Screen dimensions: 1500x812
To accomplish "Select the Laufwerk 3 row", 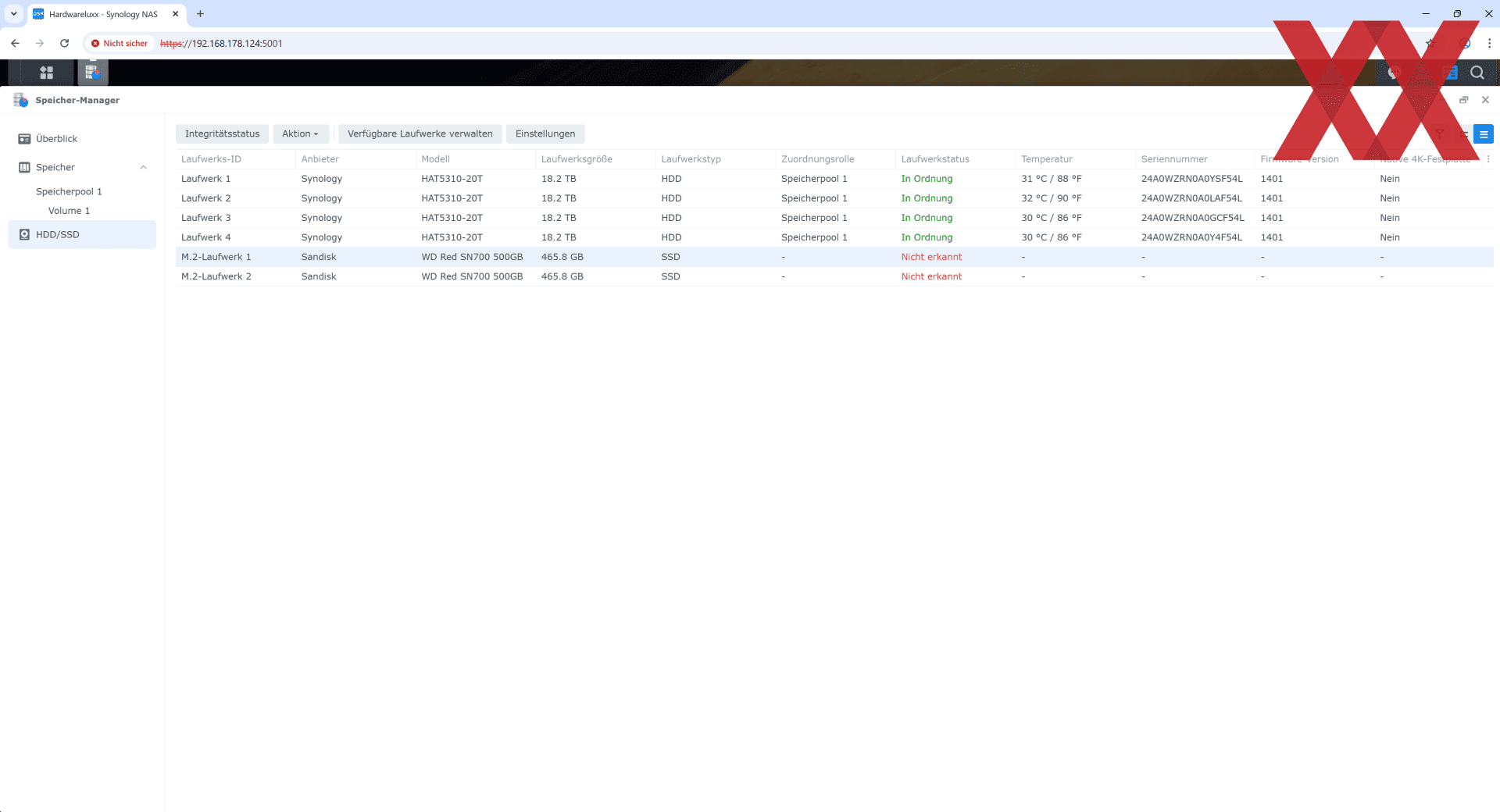I will (834, 218).
